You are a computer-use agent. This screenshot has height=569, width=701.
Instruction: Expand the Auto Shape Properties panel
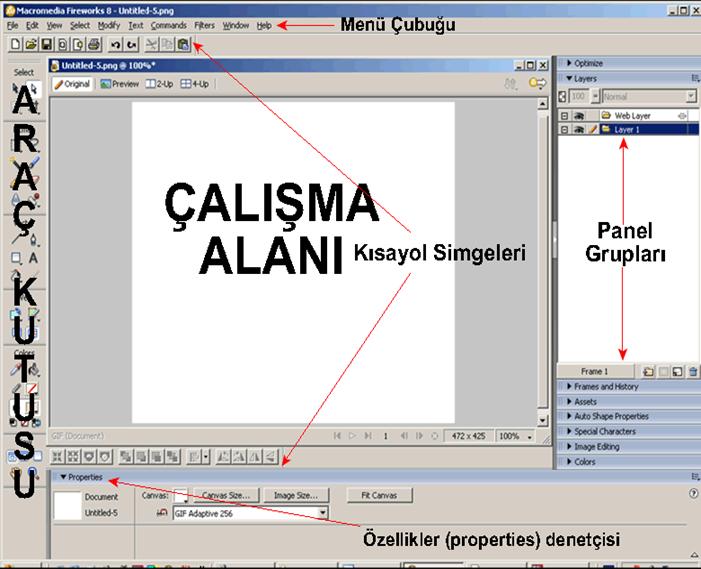click(569, 416)
